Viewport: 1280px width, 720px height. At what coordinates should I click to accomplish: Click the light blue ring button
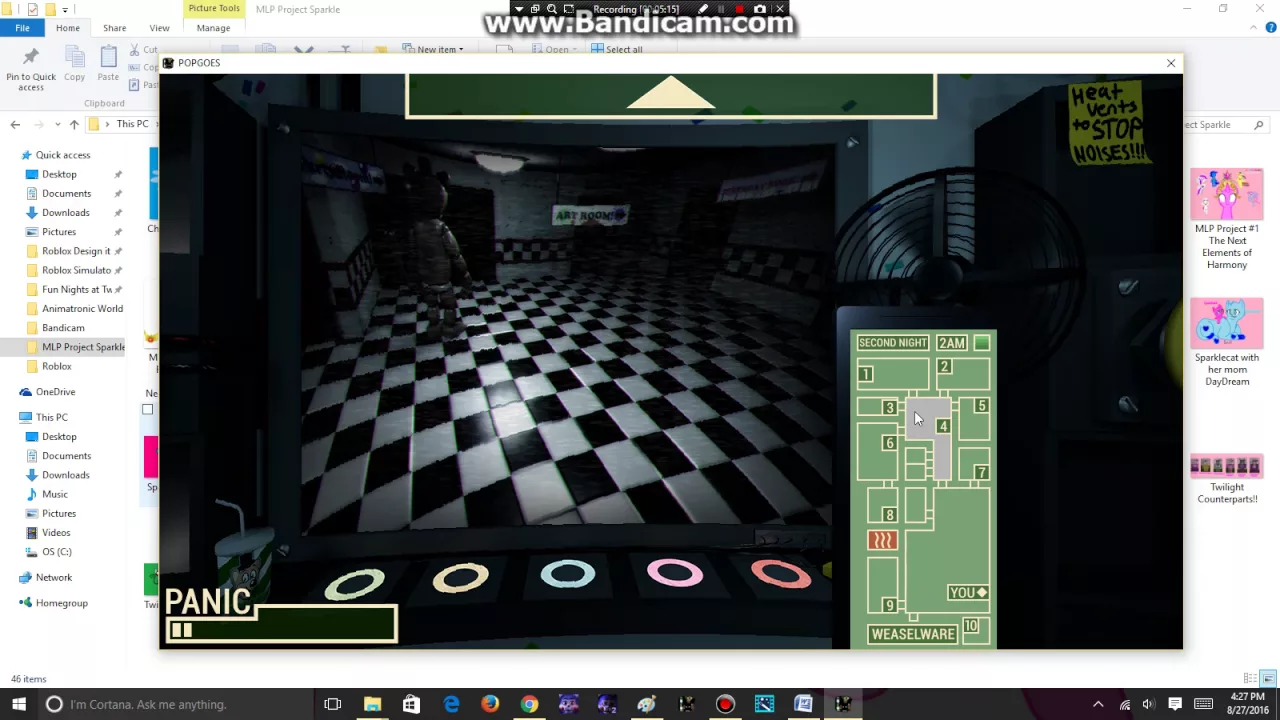[568, 574]
